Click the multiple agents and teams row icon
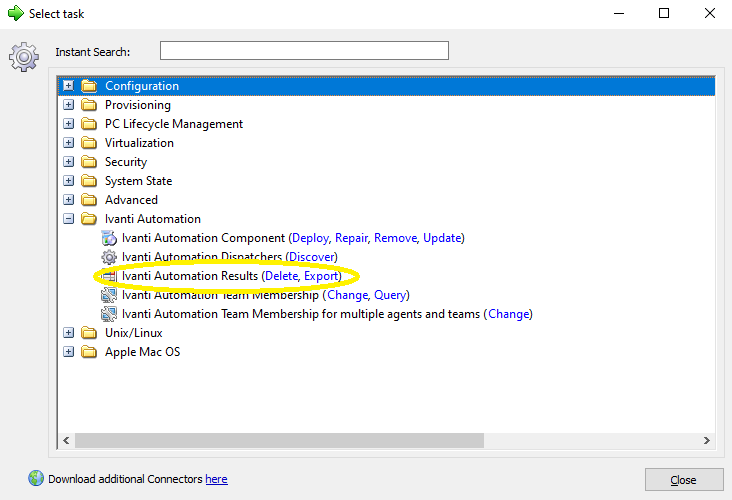 [x=109, y=314]
